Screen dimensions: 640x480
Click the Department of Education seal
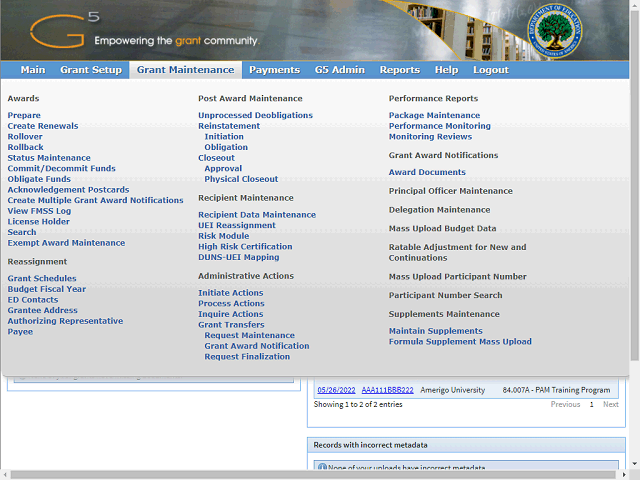point(556,32)
